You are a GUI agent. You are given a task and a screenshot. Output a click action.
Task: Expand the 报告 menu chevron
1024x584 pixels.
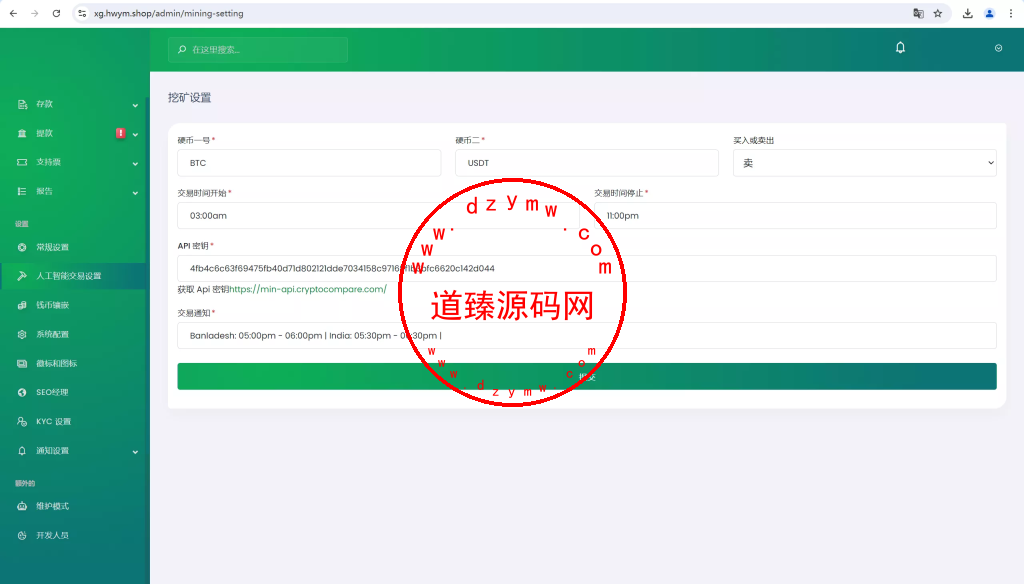(x=135, y=193)
